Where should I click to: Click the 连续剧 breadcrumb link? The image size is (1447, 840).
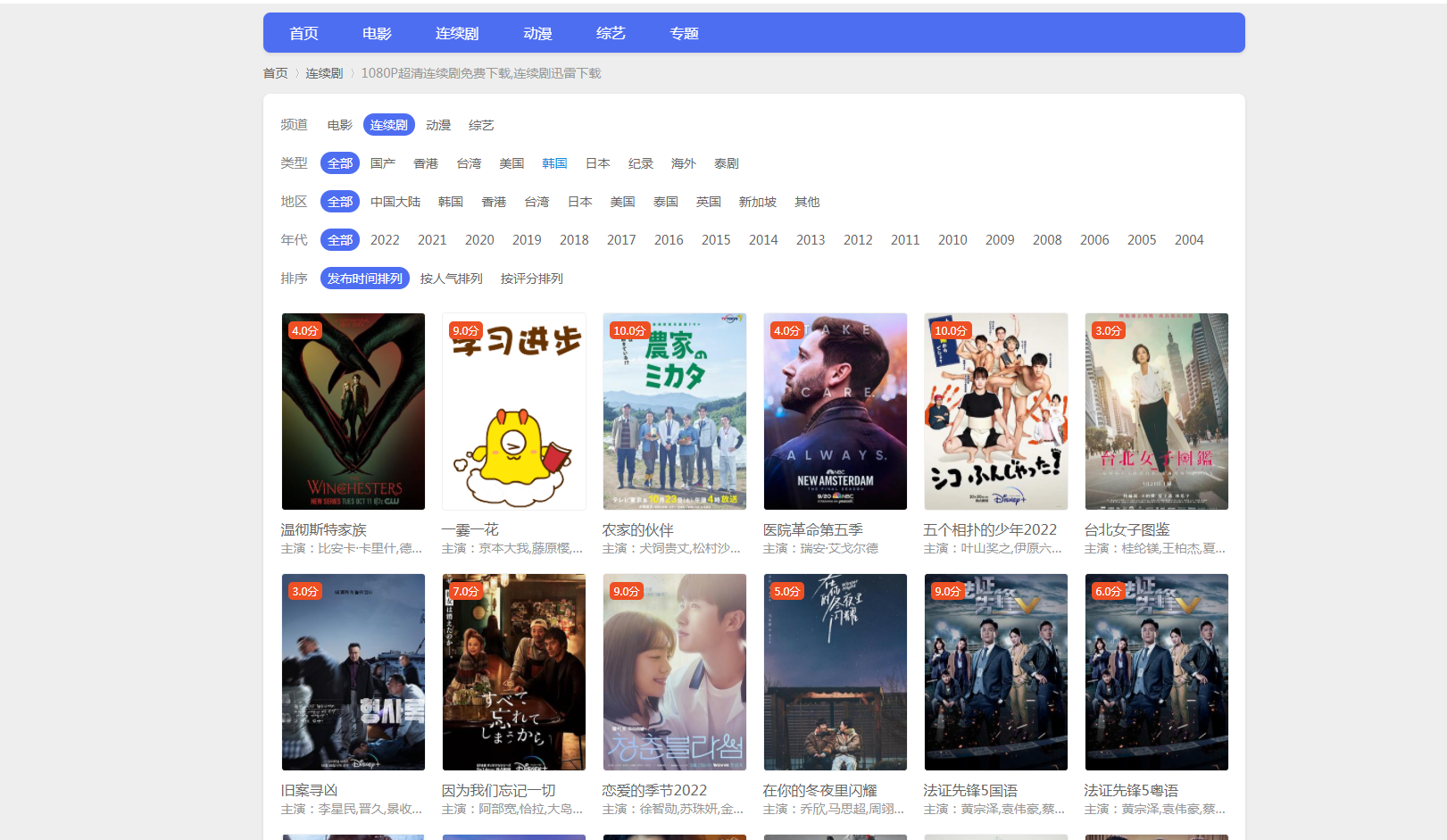tap(324, 73)
